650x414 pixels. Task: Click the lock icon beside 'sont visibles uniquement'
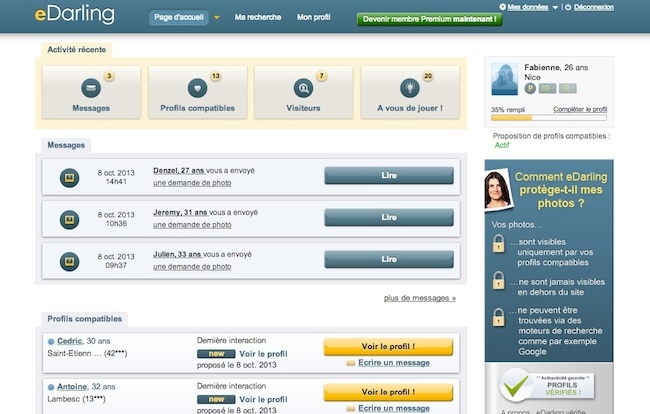tap(498, 243)
